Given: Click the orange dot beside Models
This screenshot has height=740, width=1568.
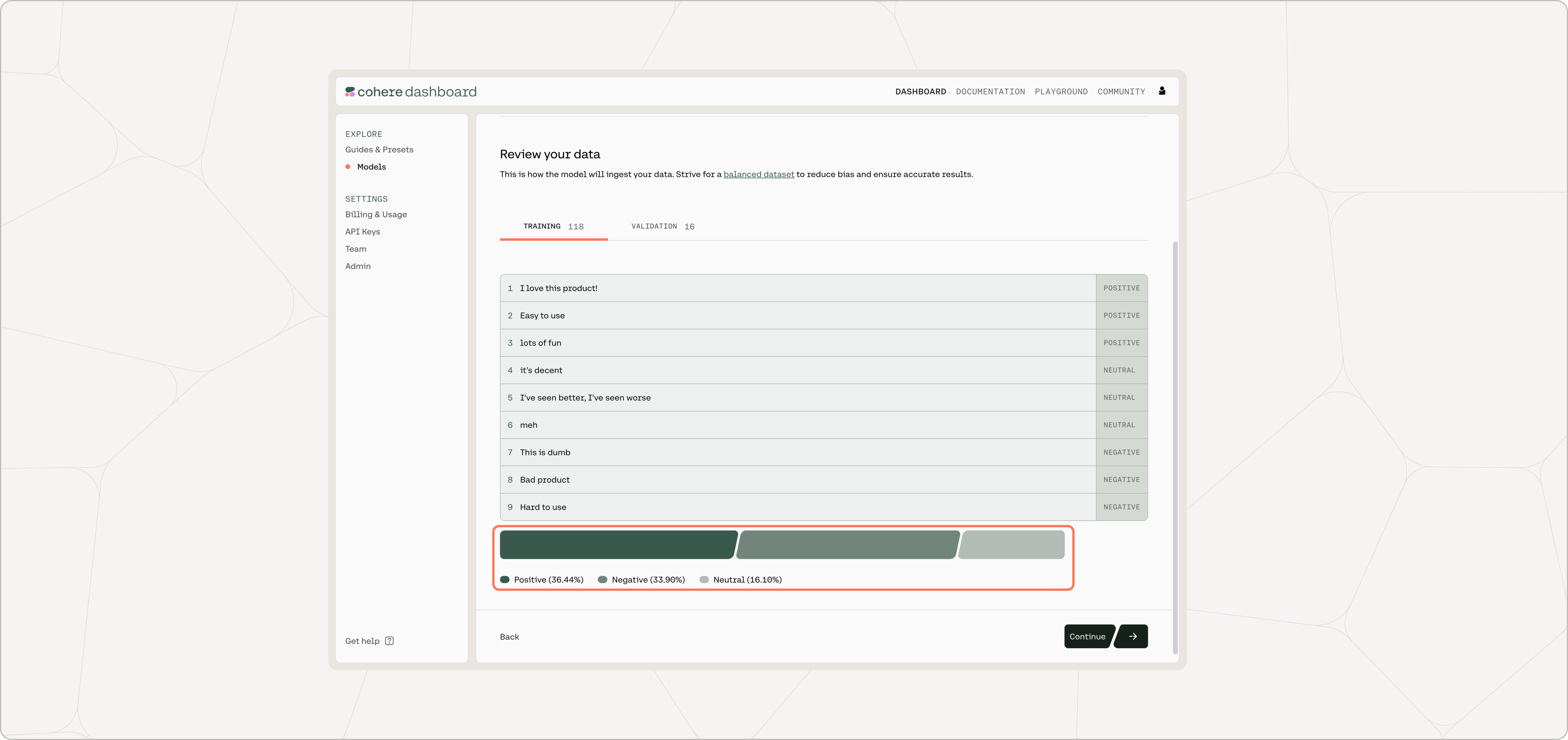Looking at the screenshot, I should coord(348,167).
